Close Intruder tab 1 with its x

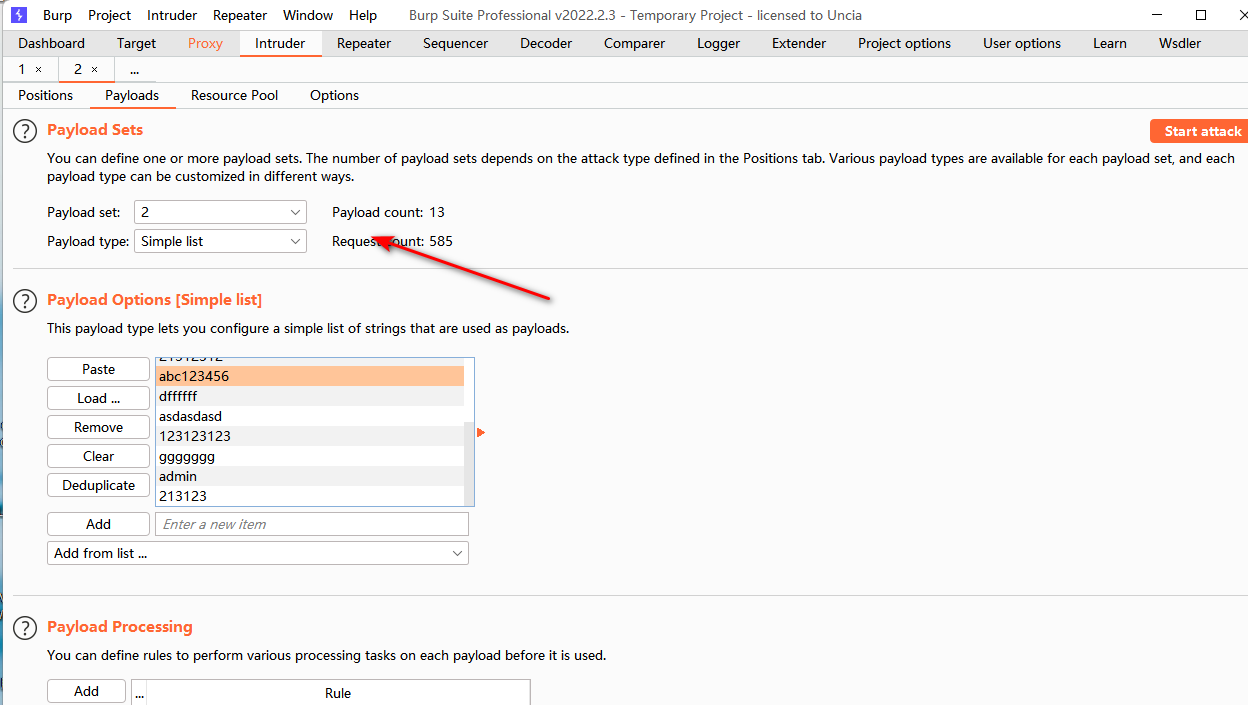click(x=38, y=70)
